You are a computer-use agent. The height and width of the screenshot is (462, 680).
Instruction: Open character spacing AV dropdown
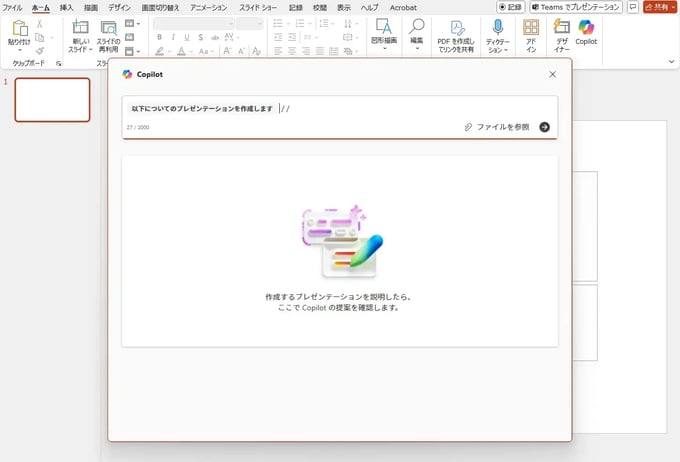point(232,37)
